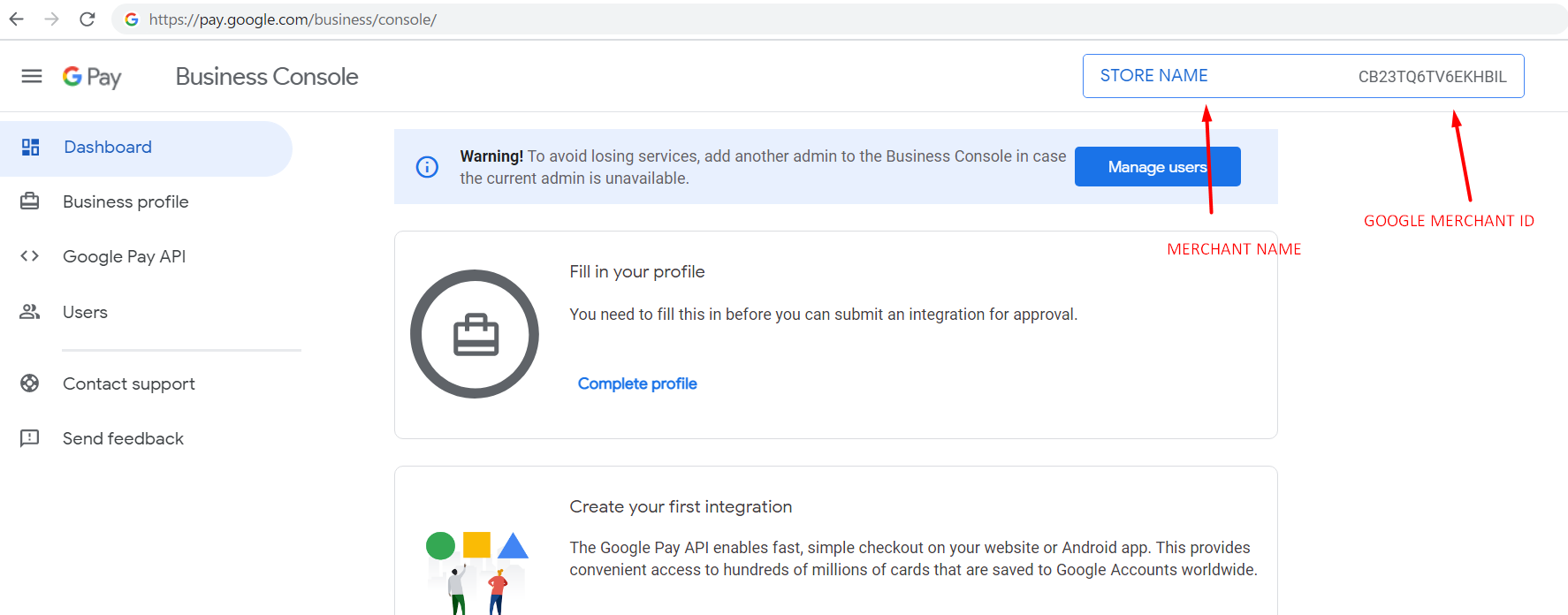
Task: Click the integration shapes illustration
Action: pos(477,573)
